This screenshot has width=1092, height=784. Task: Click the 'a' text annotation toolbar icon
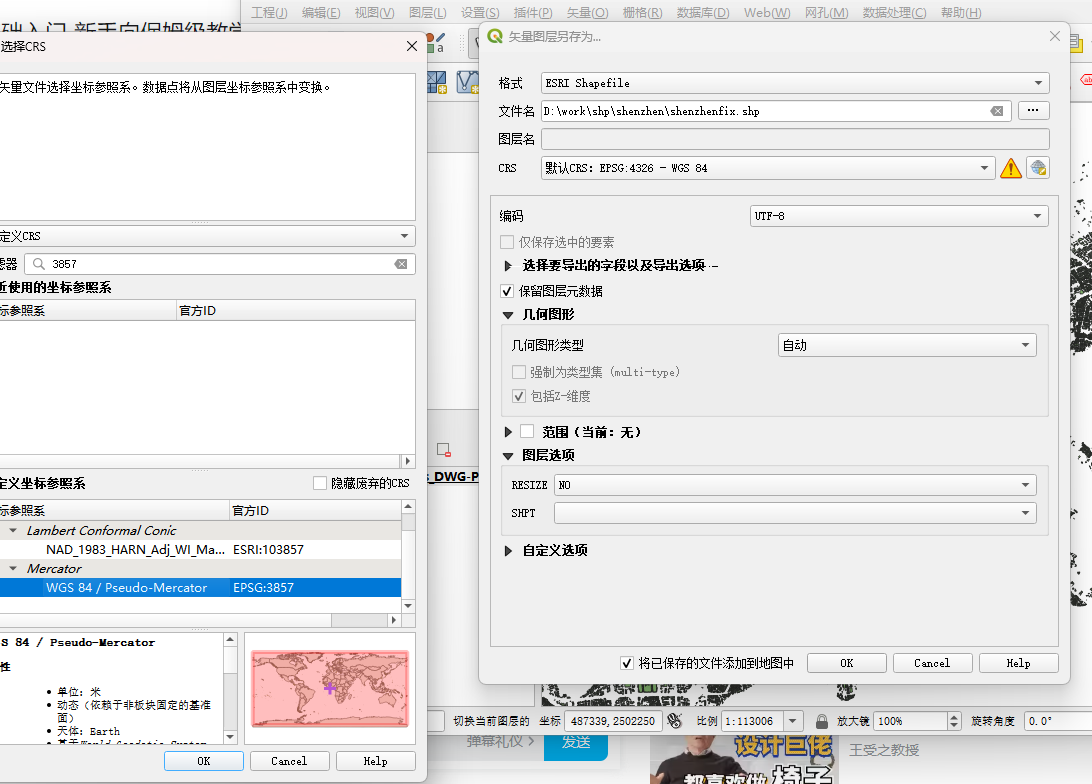(x=441, y=47)
